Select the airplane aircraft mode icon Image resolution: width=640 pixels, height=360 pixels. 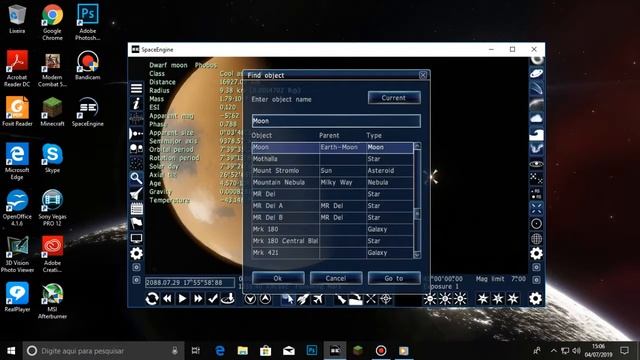pyautogui.click(x=318, y=299)
